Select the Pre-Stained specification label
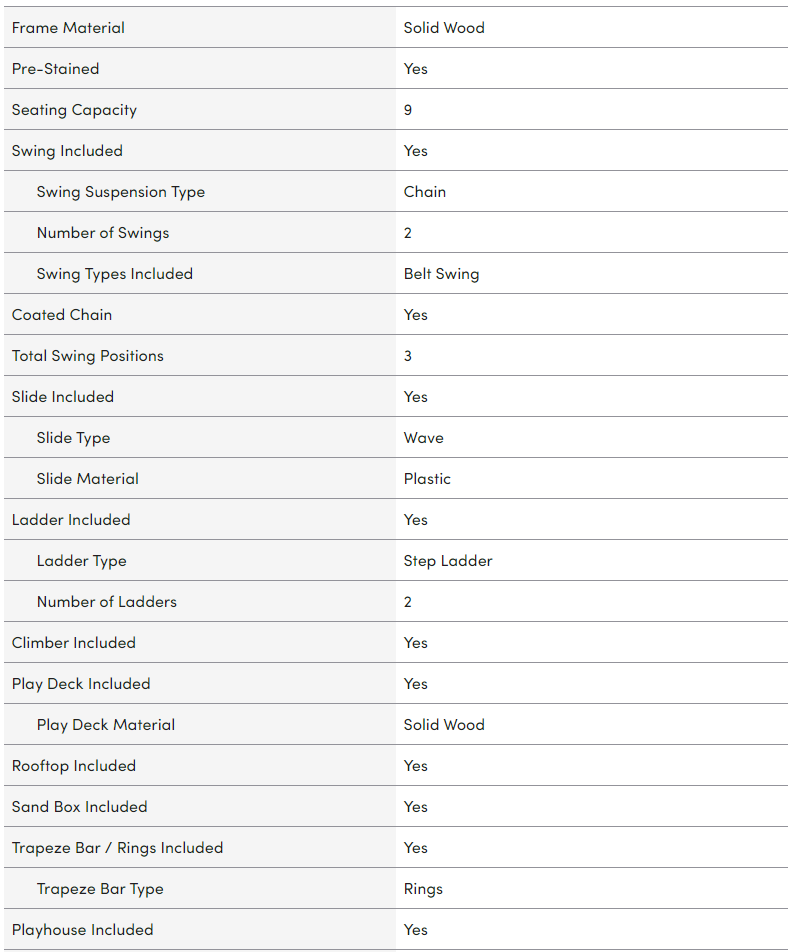Viewport: 793px width, 952px height. [x=55, y=69]
